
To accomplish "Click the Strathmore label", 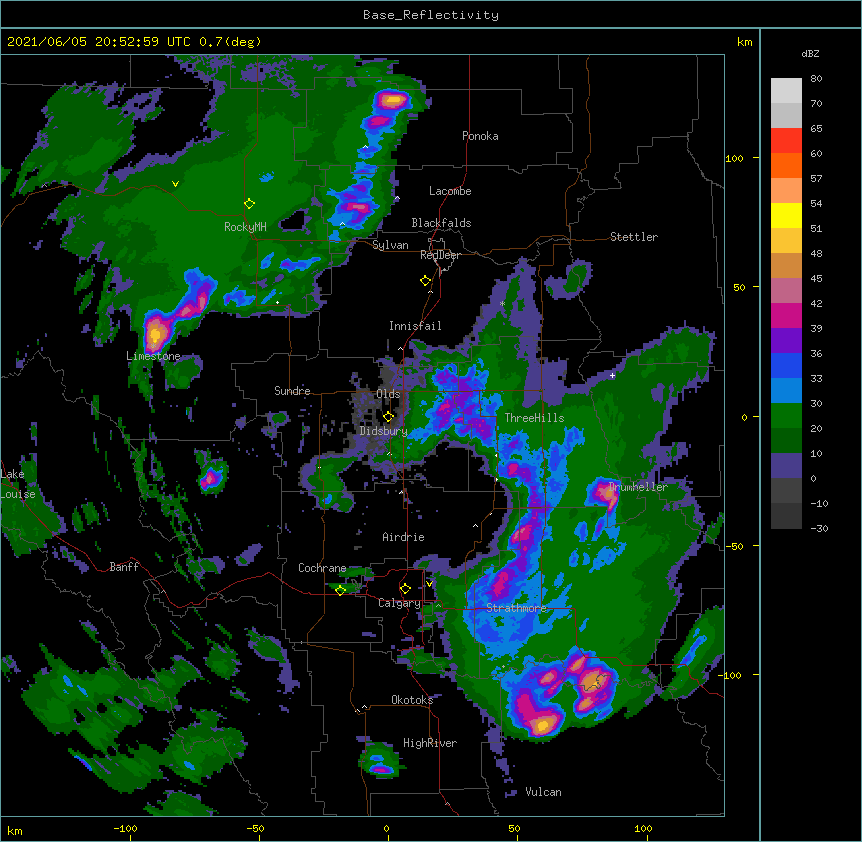I will click(x=517, y=607).
